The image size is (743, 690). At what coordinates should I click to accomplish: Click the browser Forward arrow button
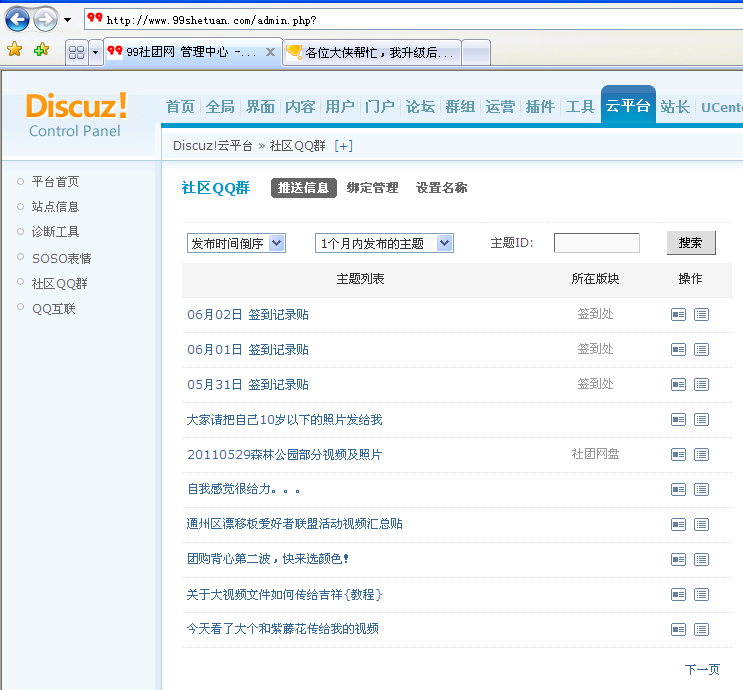click(x=45, y=19)
